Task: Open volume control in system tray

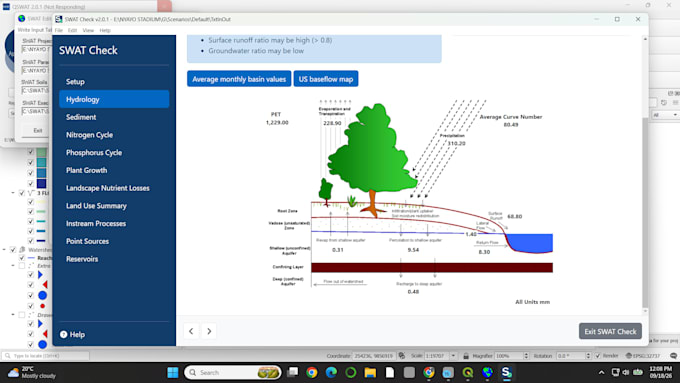Action: click(626, 373)
